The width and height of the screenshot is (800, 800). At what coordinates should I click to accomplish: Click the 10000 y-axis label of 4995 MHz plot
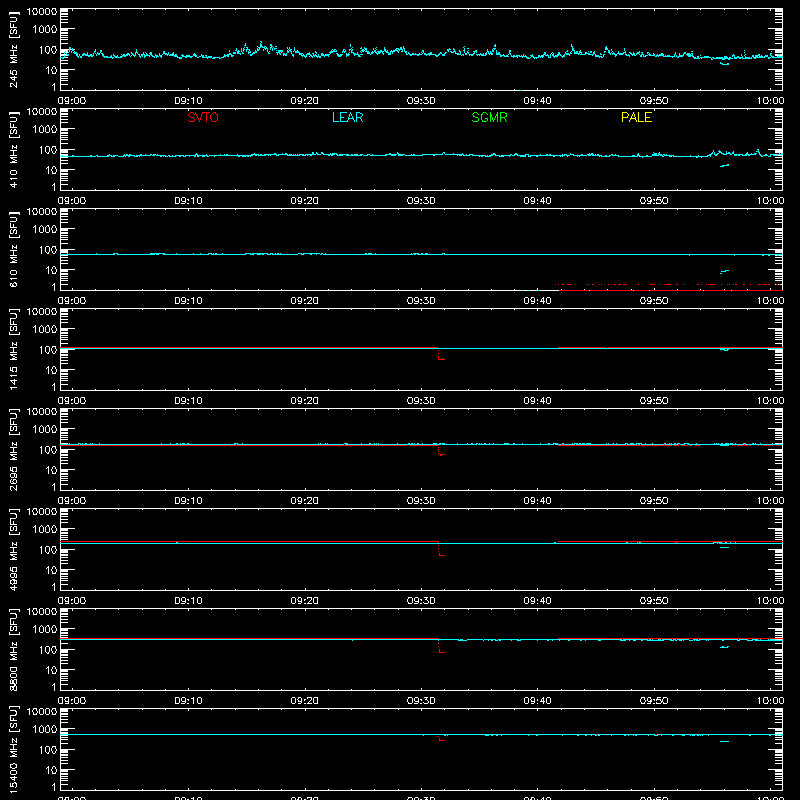click(42, 512)
